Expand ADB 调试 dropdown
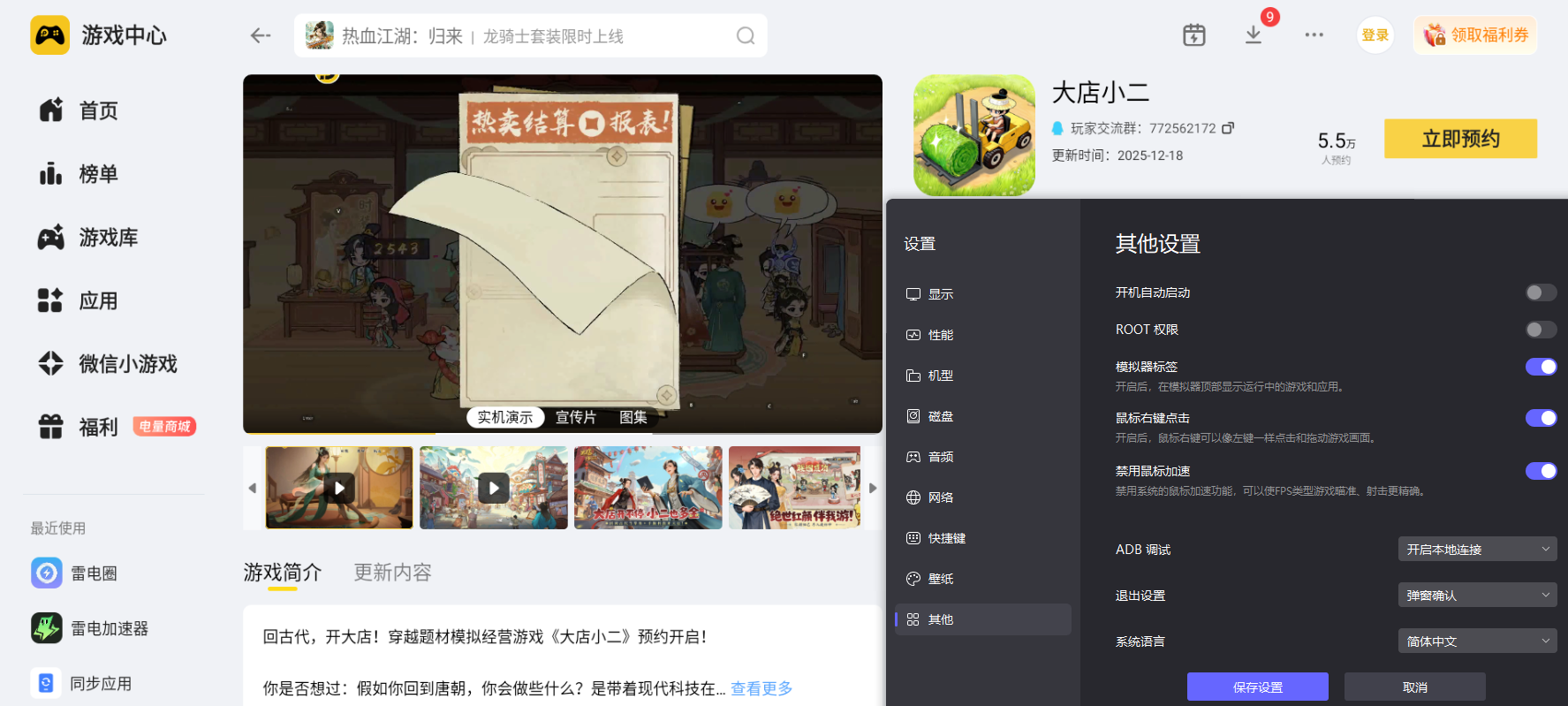Viewport: 1568px width, 706px height. coord(1477,549)
